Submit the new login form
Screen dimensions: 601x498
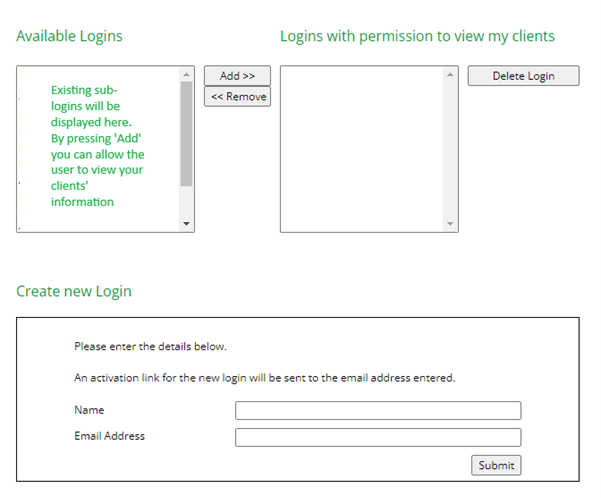click(496, 465)
